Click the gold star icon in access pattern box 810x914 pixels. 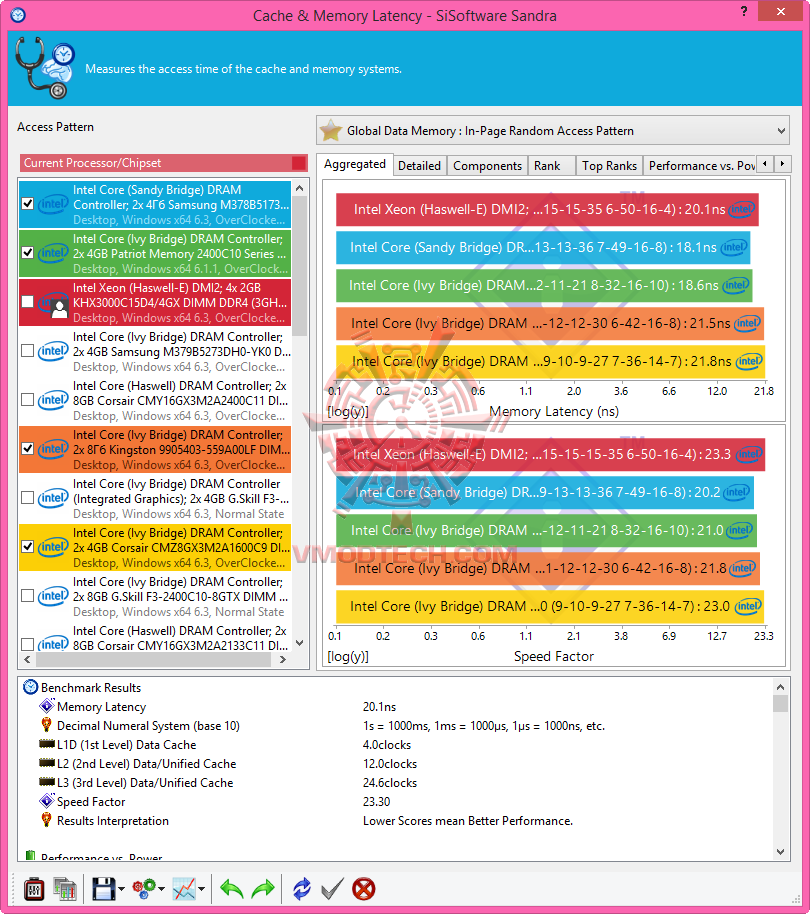click(331, 131)
